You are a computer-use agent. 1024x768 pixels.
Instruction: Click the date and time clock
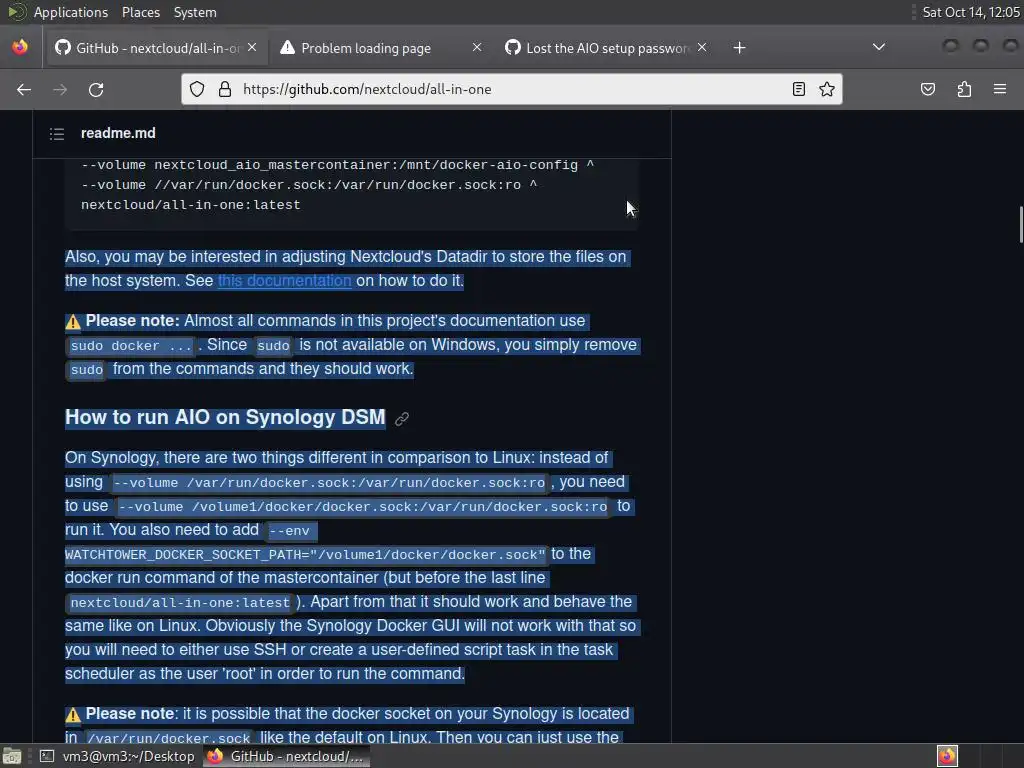pos(970,12)
